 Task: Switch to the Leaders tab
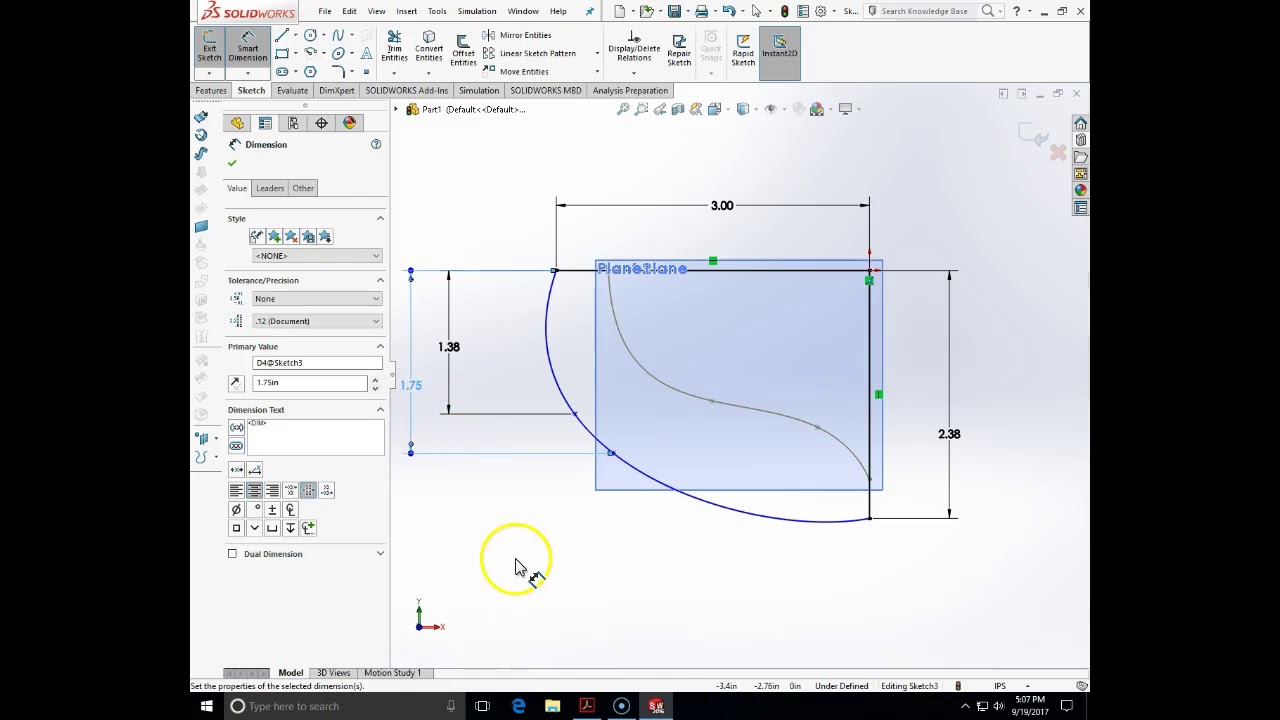click(269, 188)
